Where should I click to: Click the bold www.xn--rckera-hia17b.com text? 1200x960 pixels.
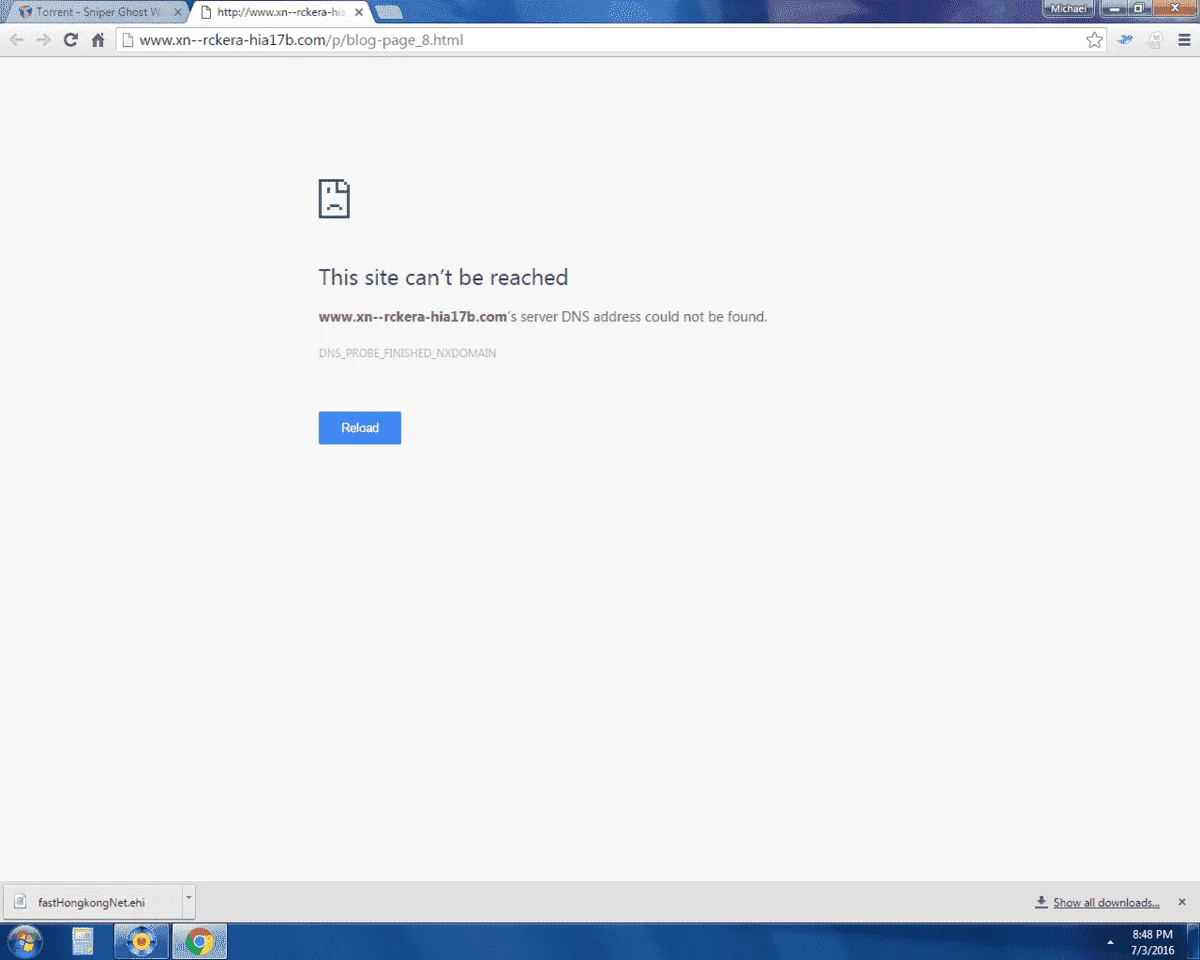[x=413, y=317]
